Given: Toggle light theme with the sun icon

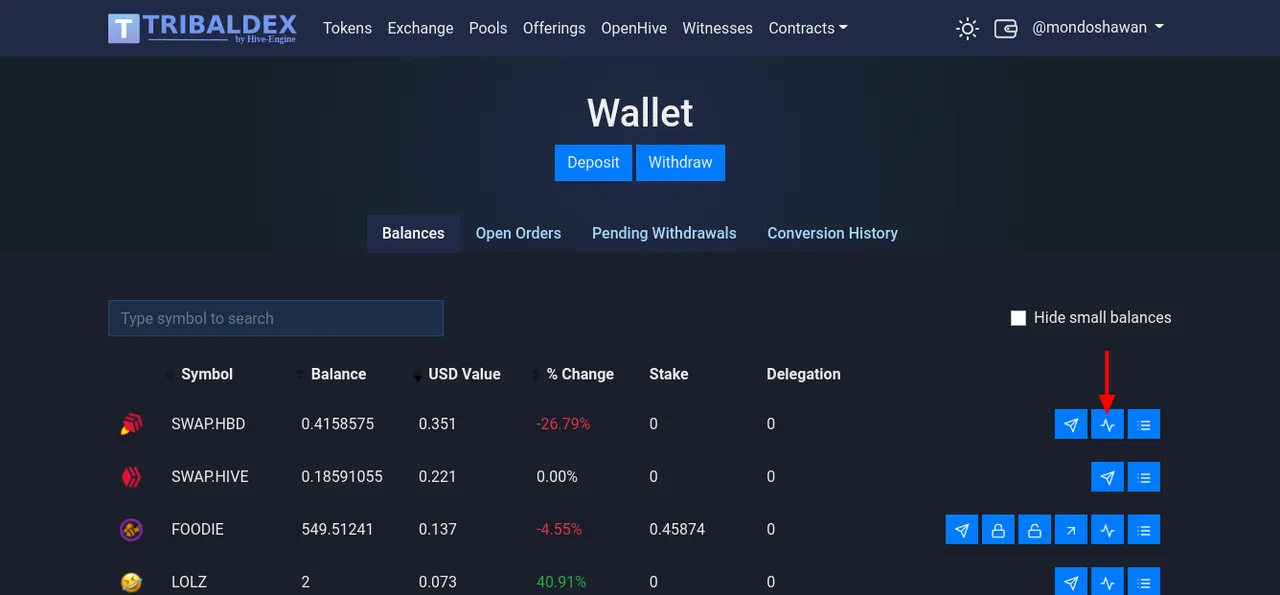Looking at the screenshot, I should [967, 28].
